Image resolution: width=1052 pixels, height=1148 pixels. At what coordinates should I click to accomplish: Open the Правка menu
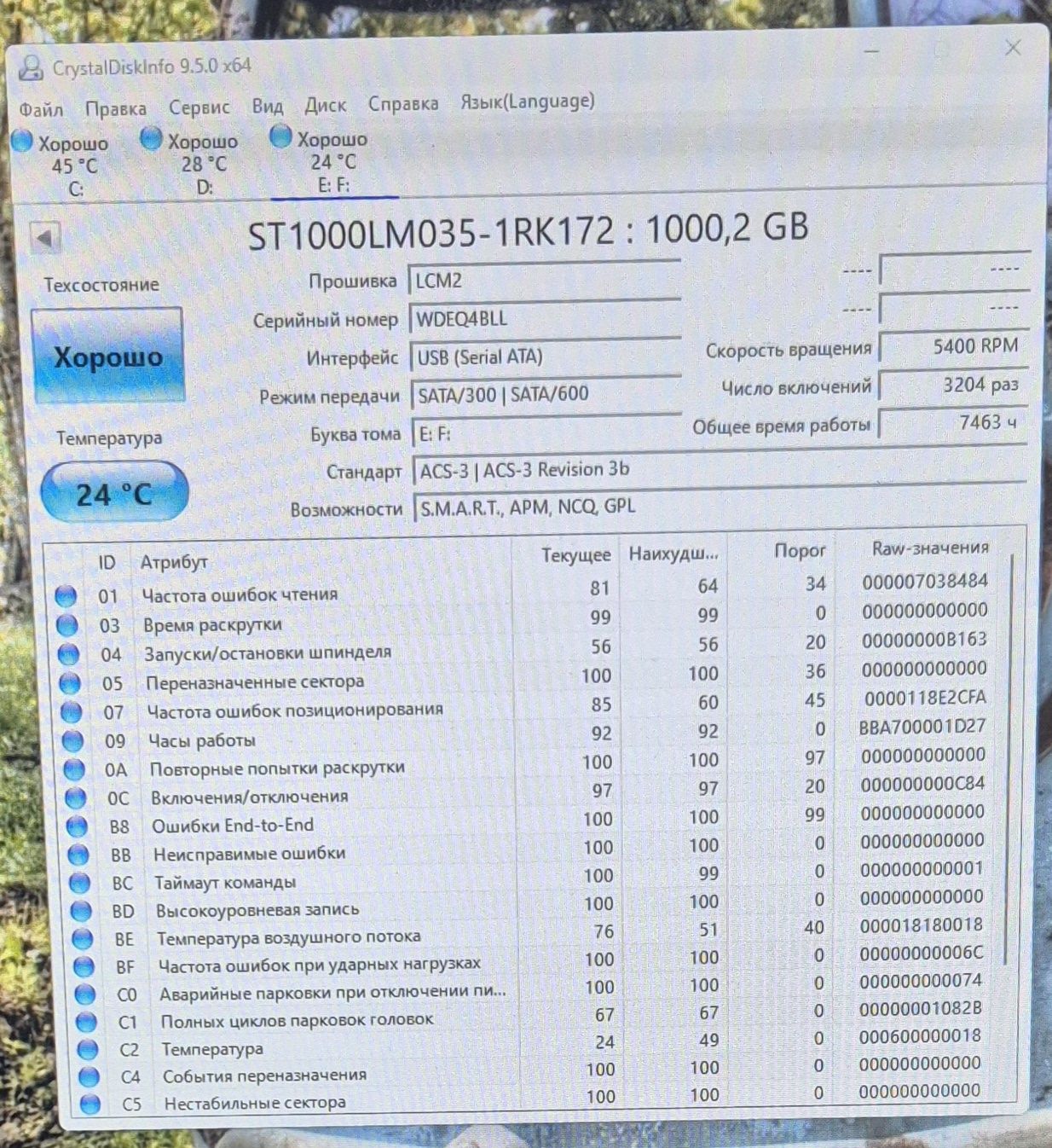pyautogui.click(x=116, y=108)
